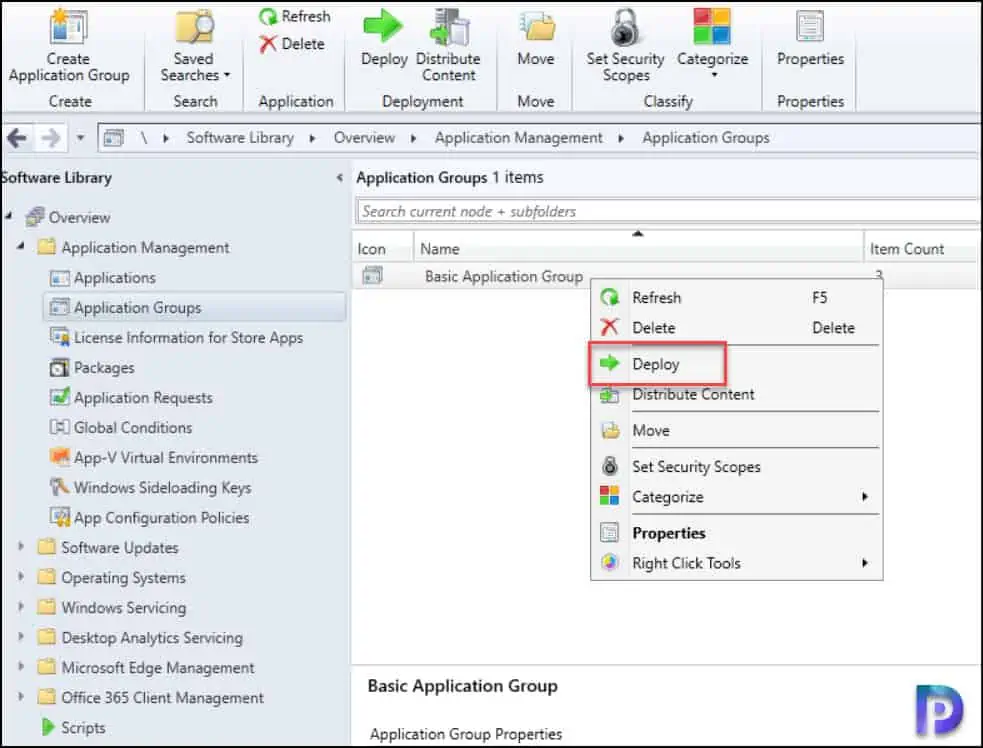Expand arrow after Software Library breadcrumb
983x748 pixels.
(x=312, y=138)
